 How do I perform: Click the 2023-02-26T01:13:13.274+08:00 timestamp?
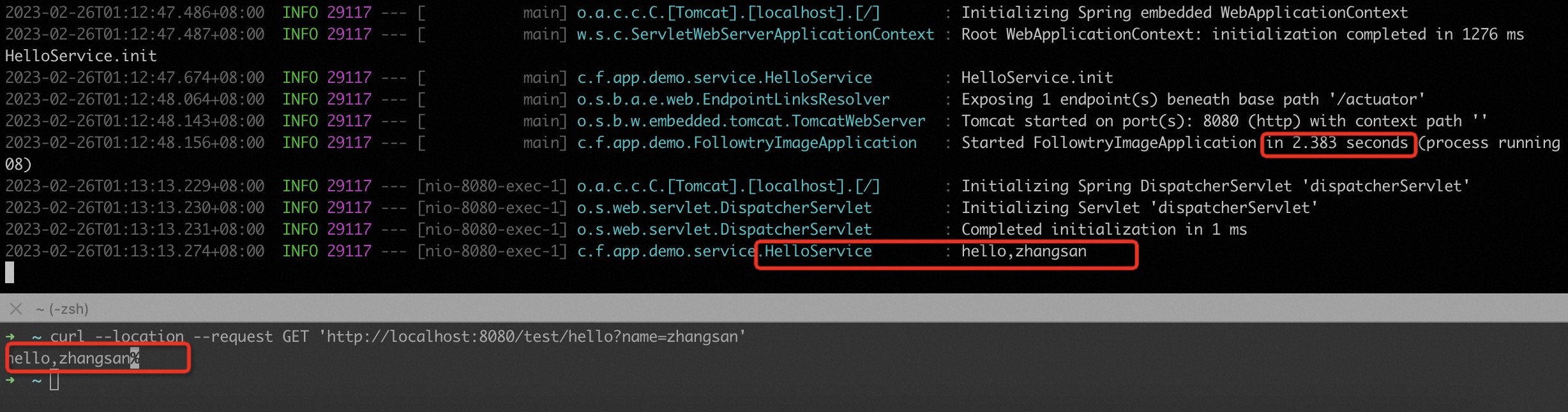coord(135,251)
